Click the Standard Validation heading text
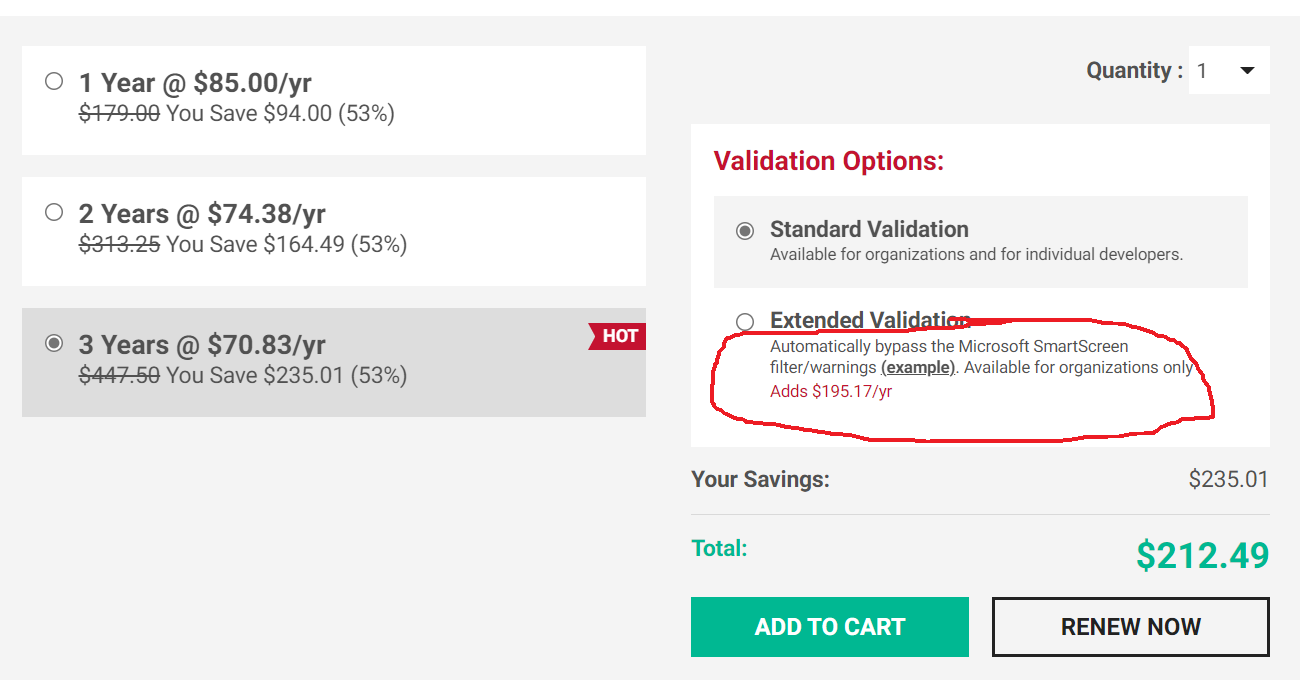 [x=868, y=229]
